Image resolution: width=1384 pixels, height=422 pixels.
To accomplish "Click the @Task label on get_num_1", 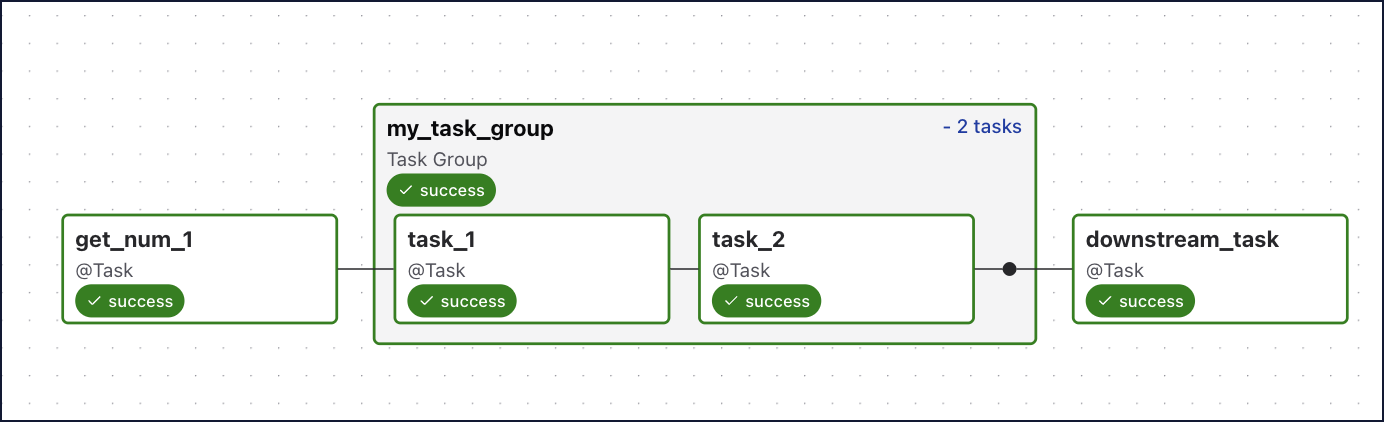I will click(104, 270).
